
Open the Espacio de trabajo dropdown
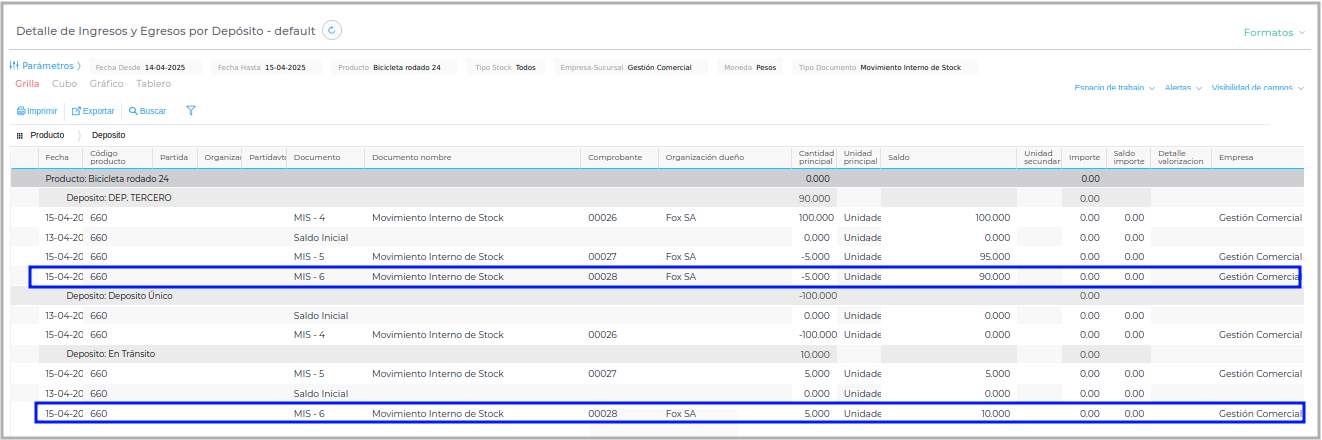click(1114, 88)
